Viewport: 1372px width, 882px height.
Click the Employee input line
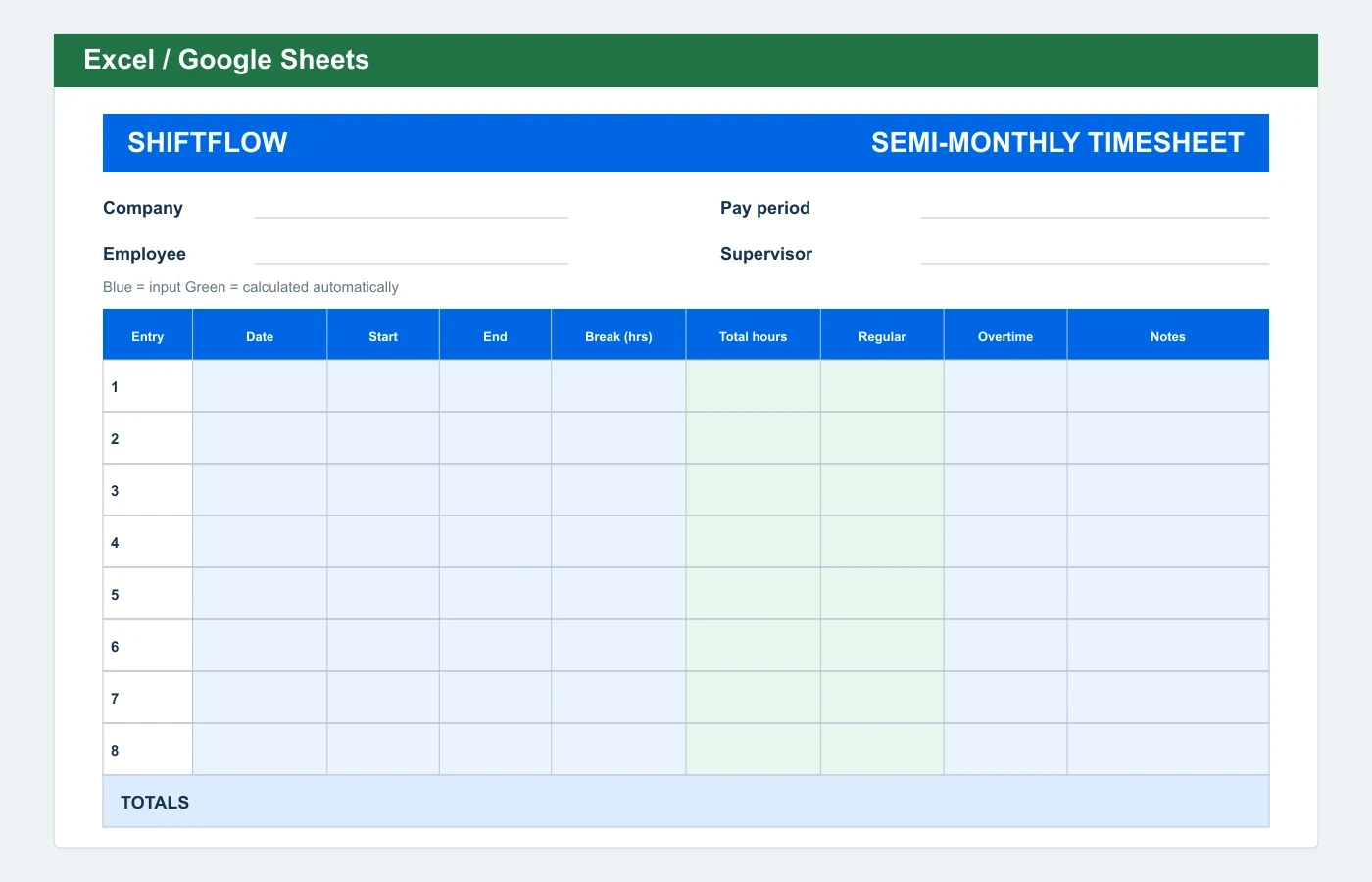click(x=412, y=254)
